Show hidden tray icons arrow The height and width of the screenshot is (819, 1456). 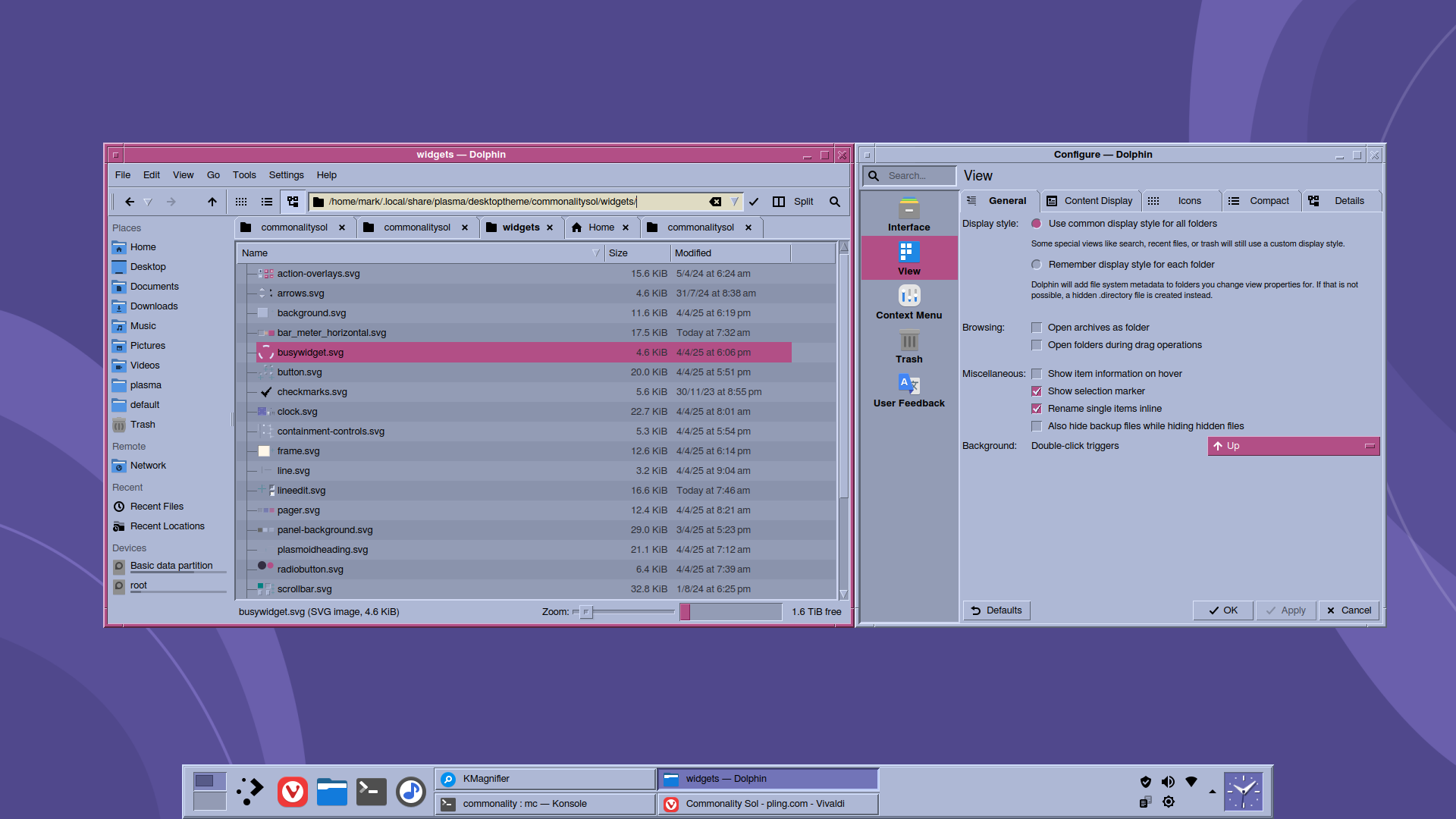pyautogui.click(x=1213, y=792)
